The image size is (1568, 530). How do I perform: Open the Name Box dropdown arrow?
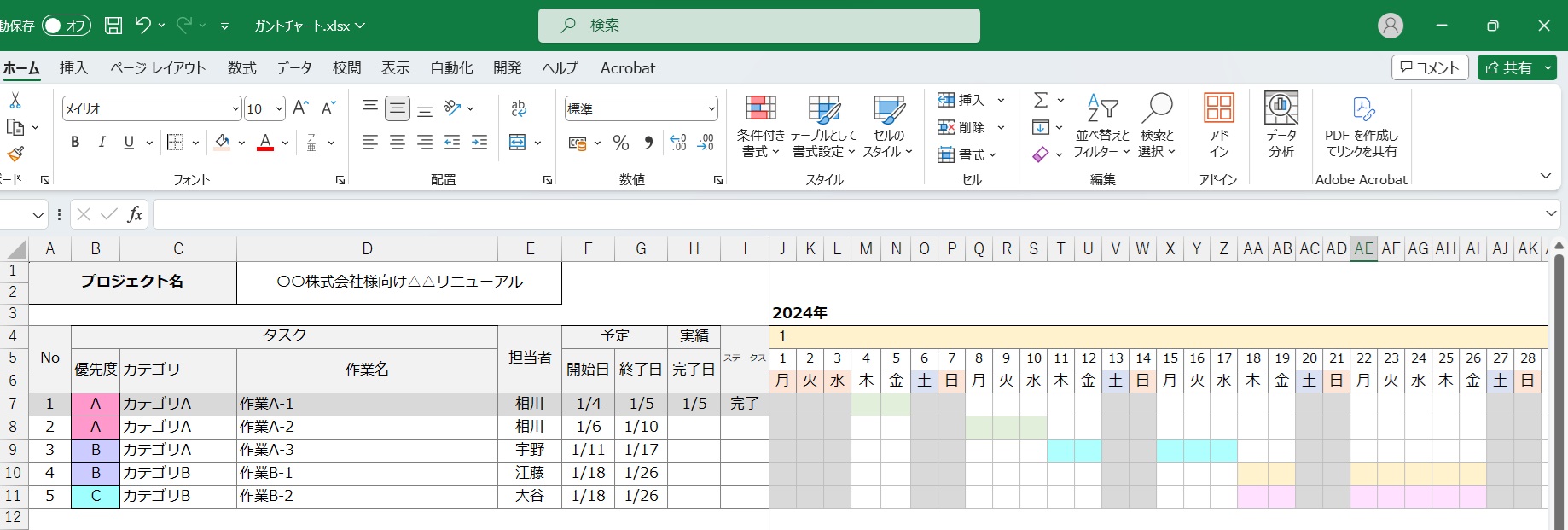click(x=38, y=215)
